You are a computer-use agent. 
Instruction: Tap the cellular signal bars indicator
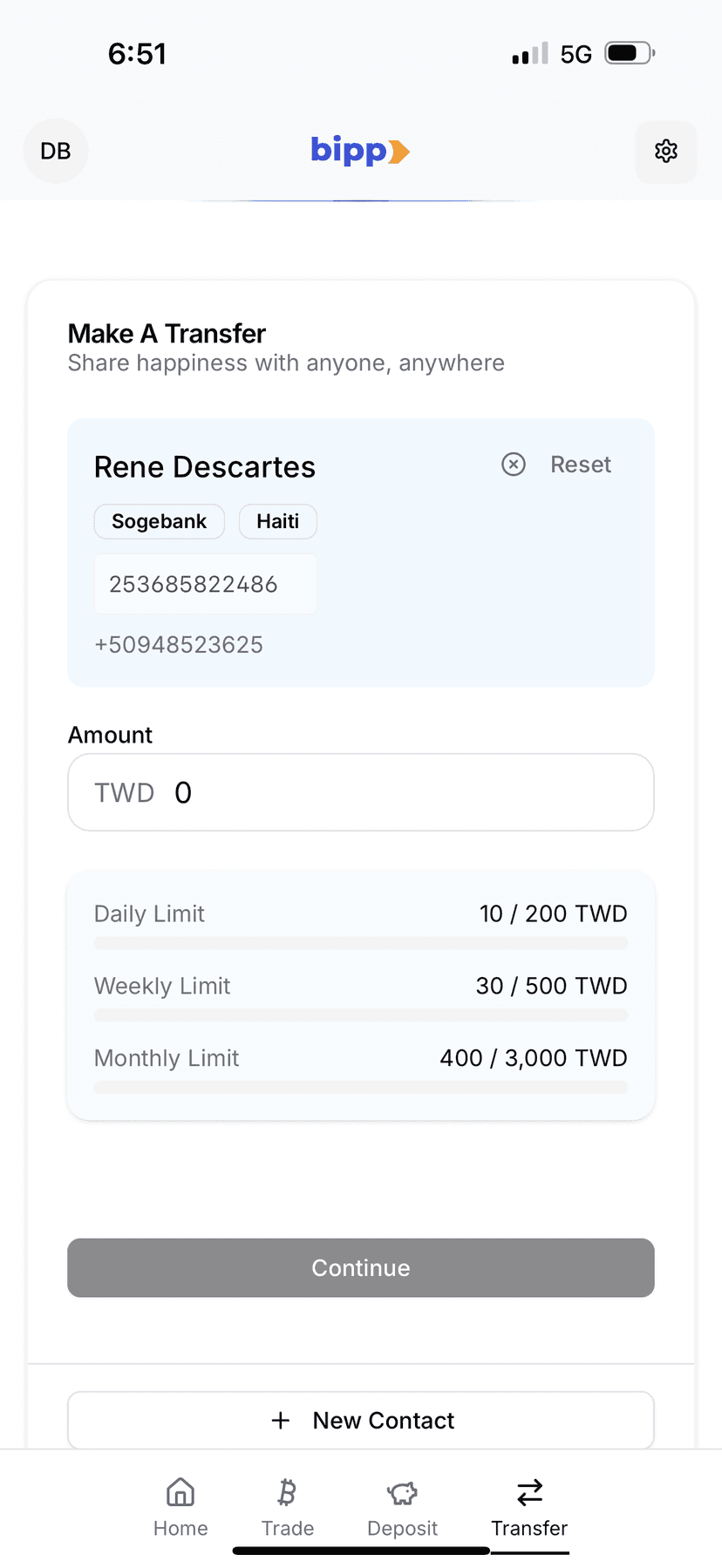click(530, 54)
